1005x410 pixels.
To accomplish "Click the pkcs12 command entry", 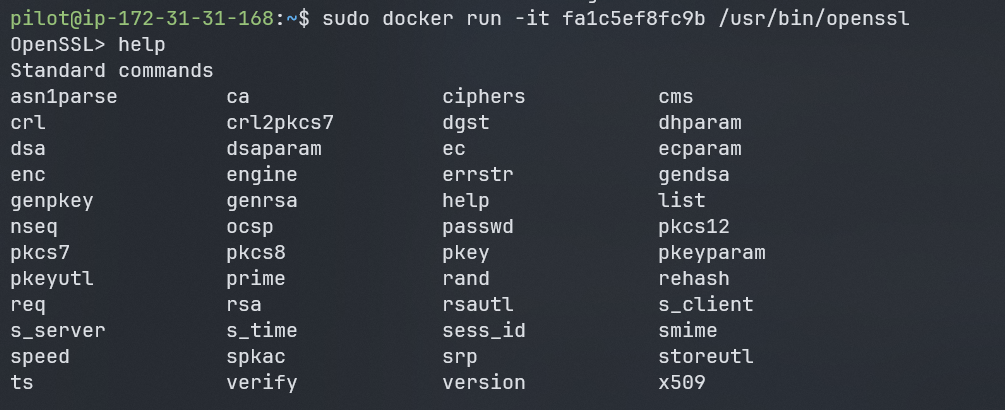I will [x=694, y=227].
